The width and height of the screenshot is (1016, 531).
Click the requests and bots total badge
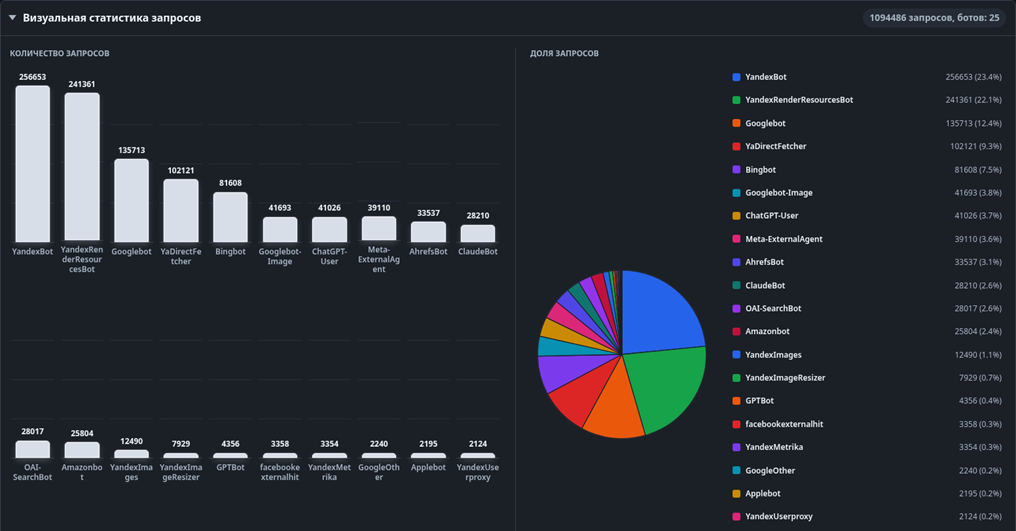[934, 18]
